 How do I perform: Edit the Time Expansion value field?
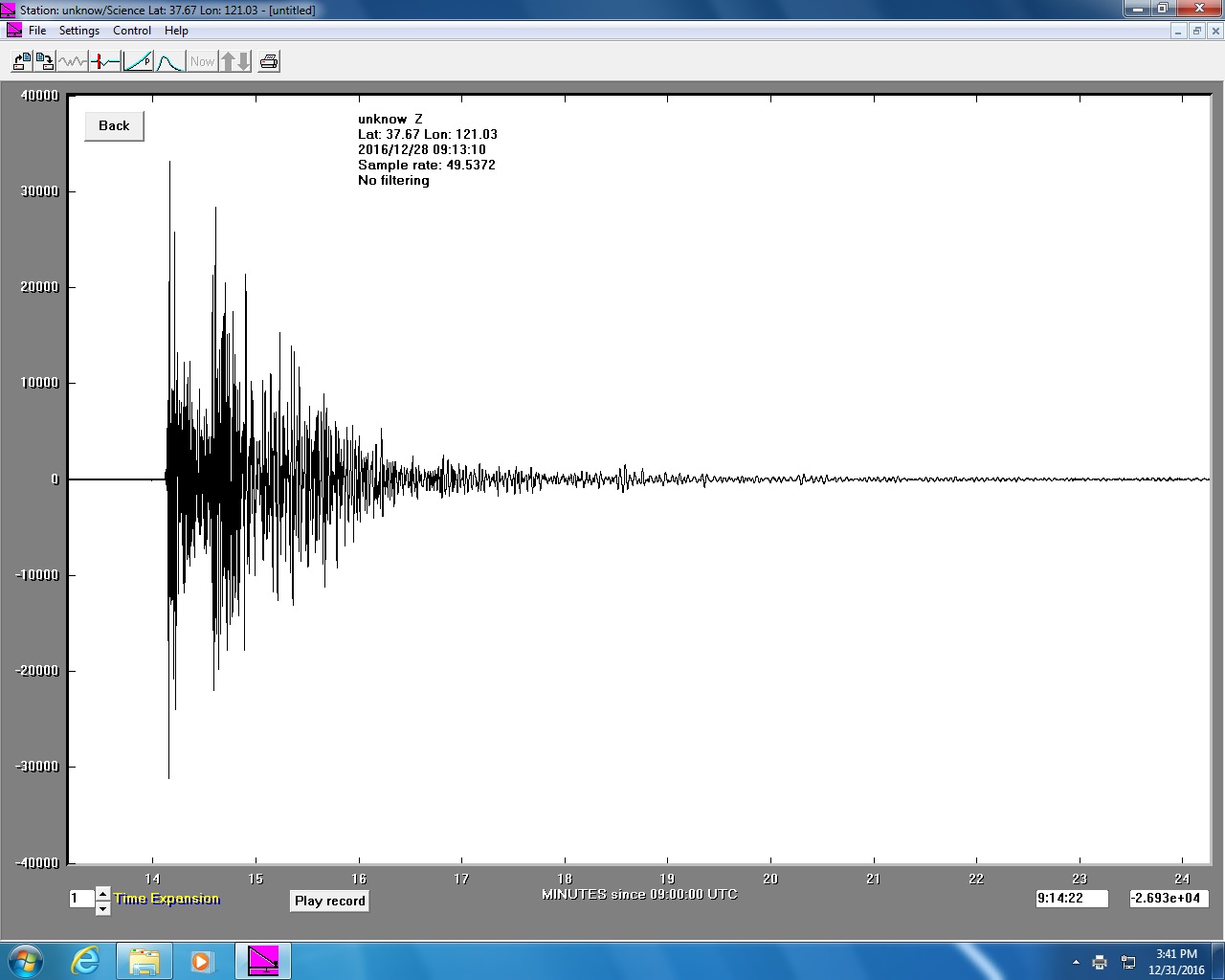(x=82, y=899)
